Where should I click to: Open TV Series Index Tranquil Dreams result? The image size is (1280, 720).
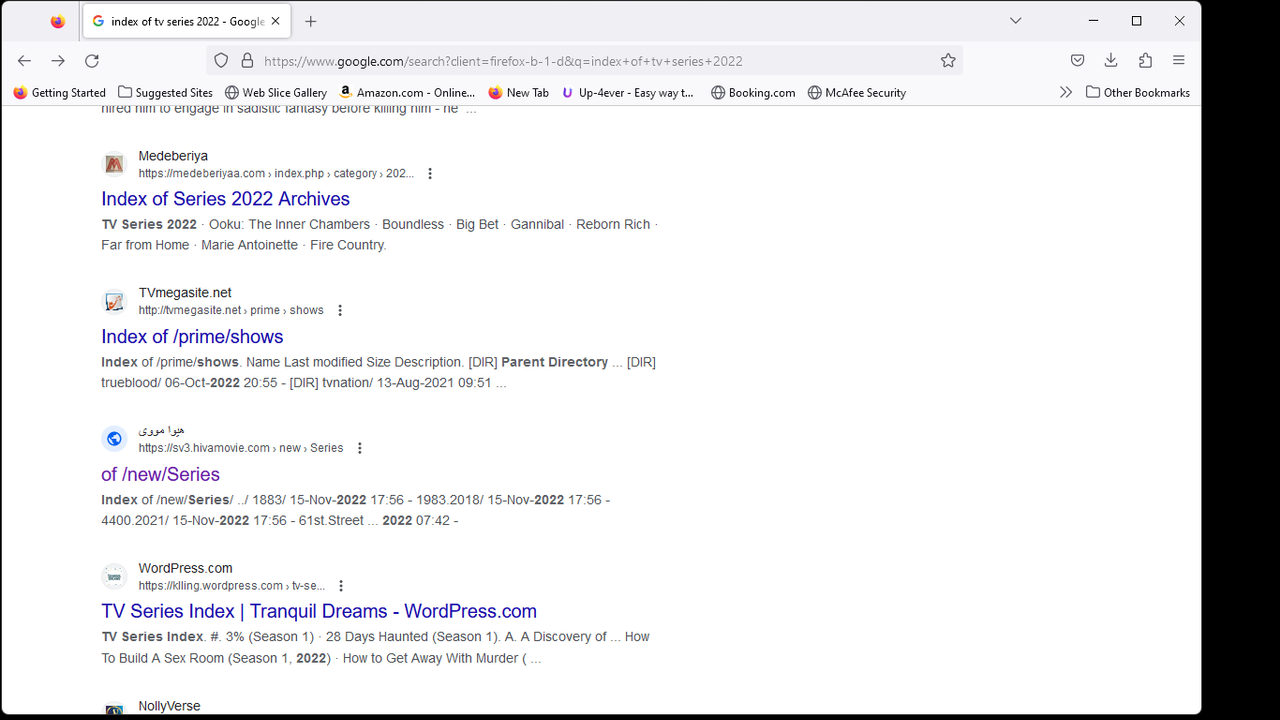click(319, 611)
